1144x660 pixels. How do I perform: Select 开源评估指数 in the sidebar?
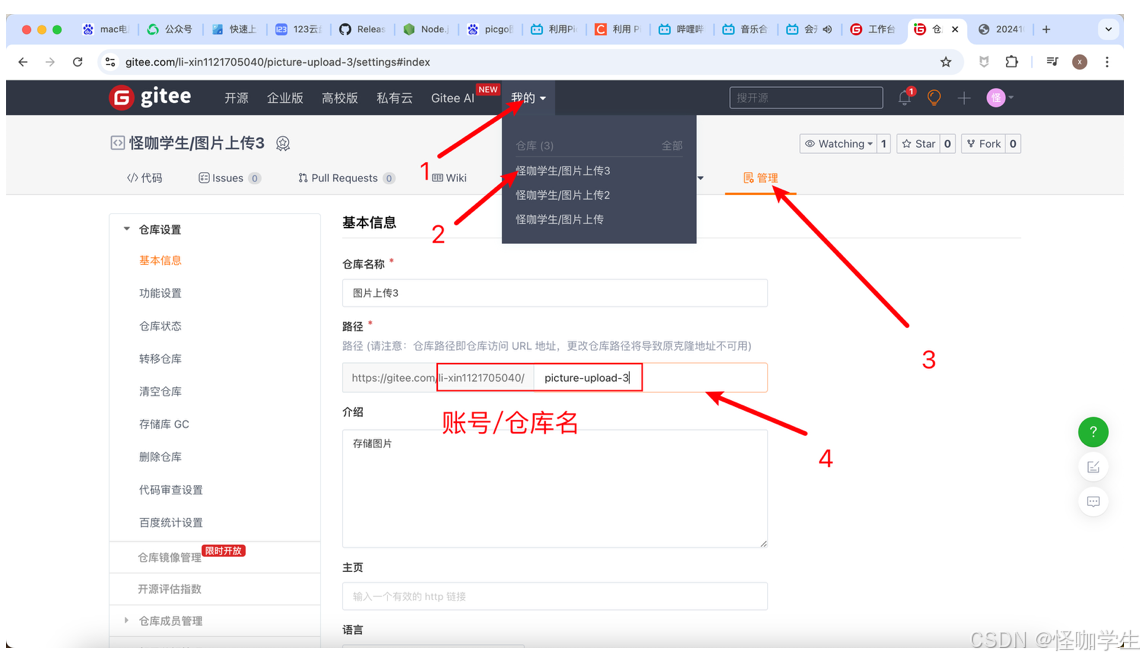tap(169, 589)
